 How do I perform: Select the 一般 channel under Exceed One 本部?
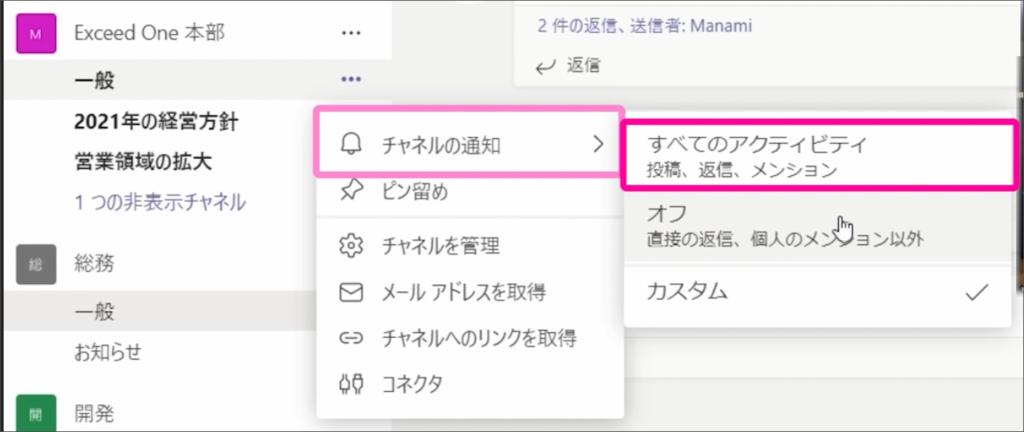95,80
